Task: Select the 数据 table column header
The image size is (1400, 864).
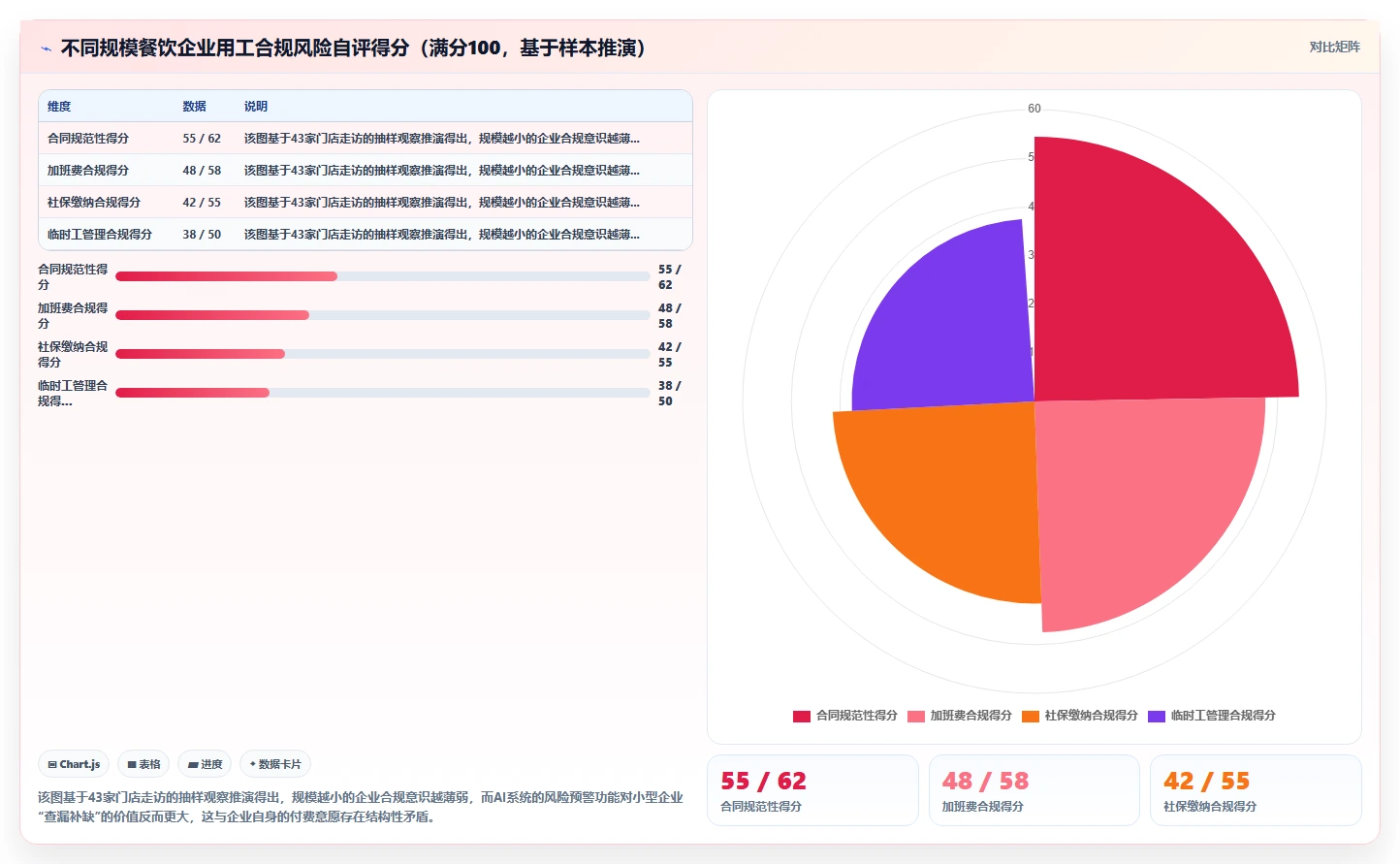Action: pyautogui.click(x=194, y=107)
